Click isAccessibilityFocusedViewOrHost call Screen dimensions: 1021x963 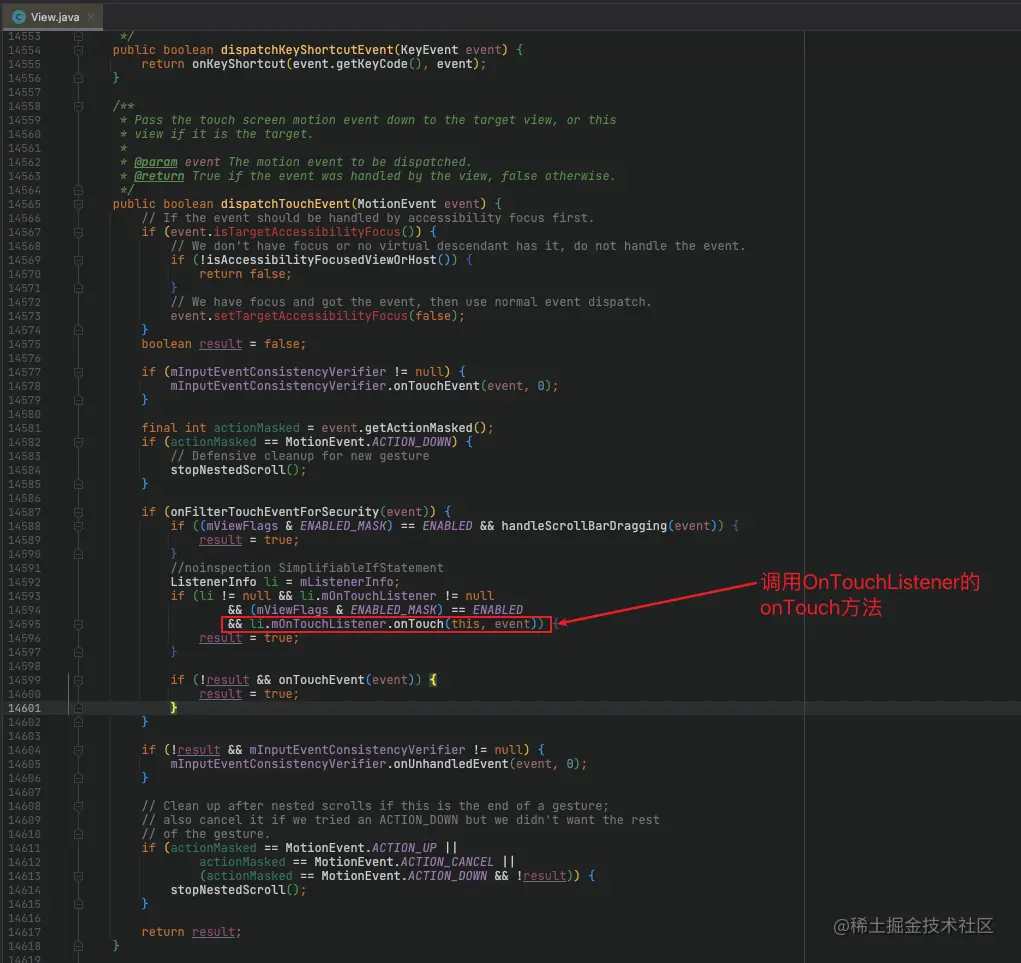click(322, 260)
